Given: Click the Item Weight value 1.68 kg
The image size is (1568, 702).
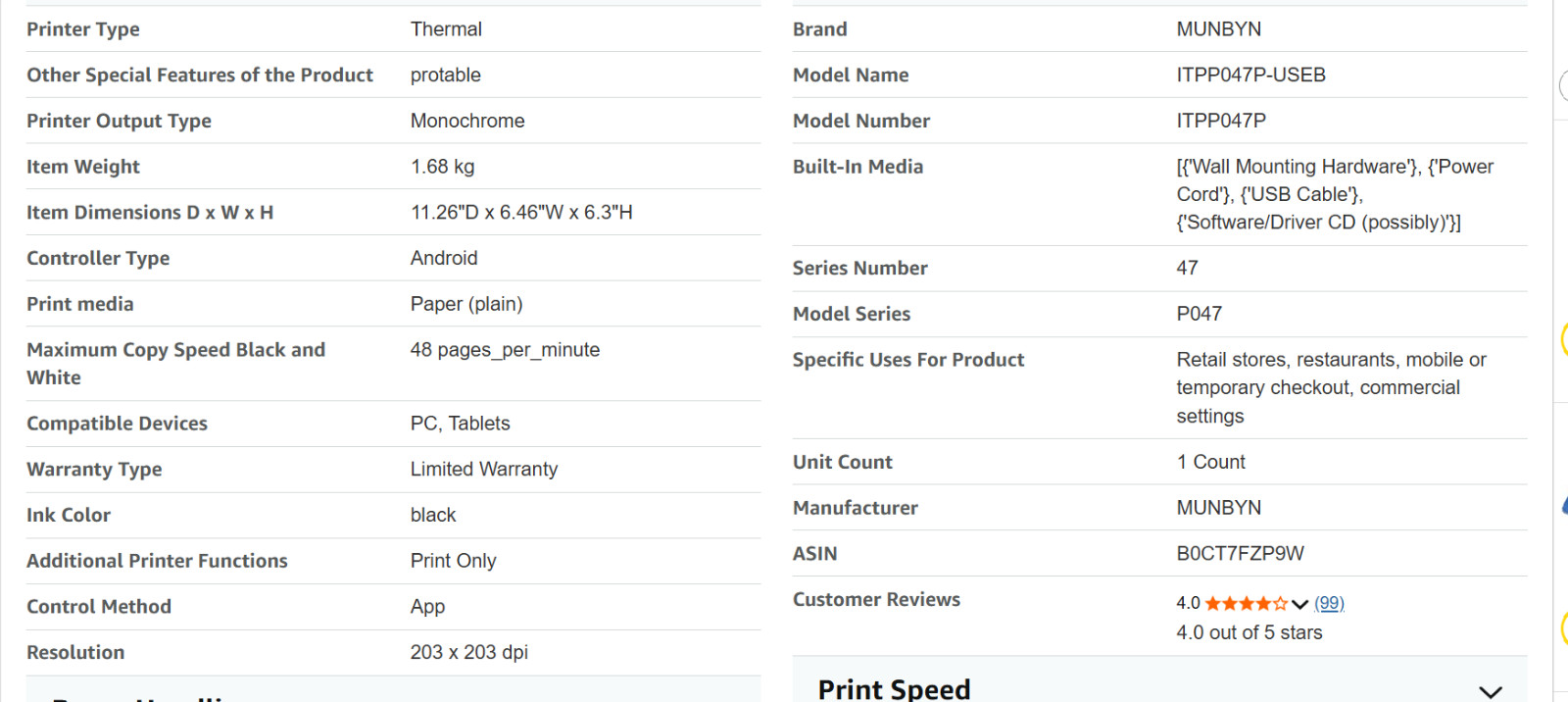Looking at the screenshot, I should 443,167.
